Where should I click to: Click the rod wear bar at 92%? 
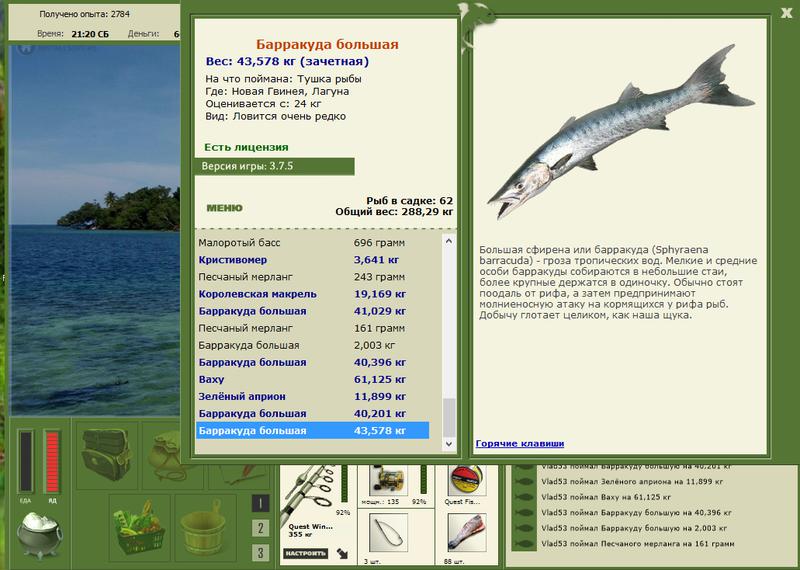pyautogui.click(x=344, y=484)
